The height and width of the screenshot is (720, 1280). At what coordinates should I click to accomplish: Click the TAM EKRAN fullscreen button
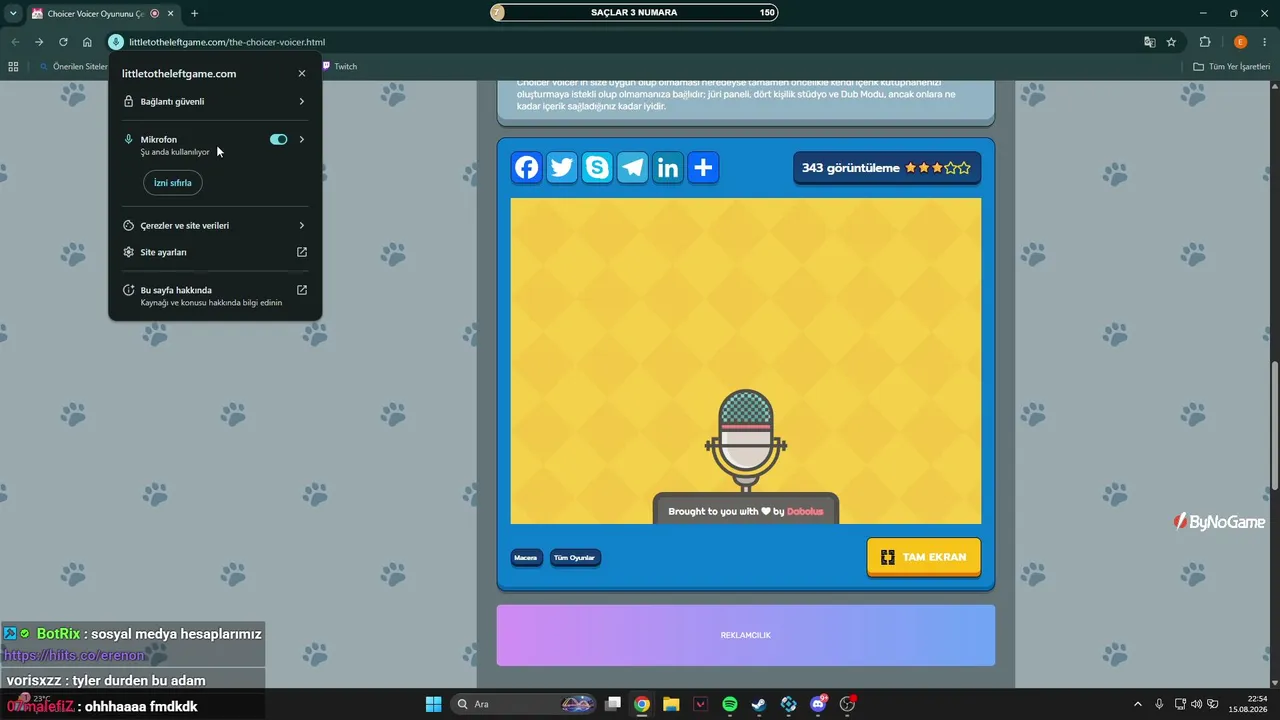[924, 557]
